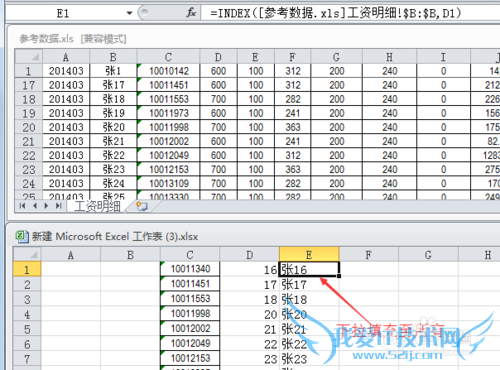Click cell 张17 in 参考数据 window
This screenshot has width=500, height=370.
(113, 85)
